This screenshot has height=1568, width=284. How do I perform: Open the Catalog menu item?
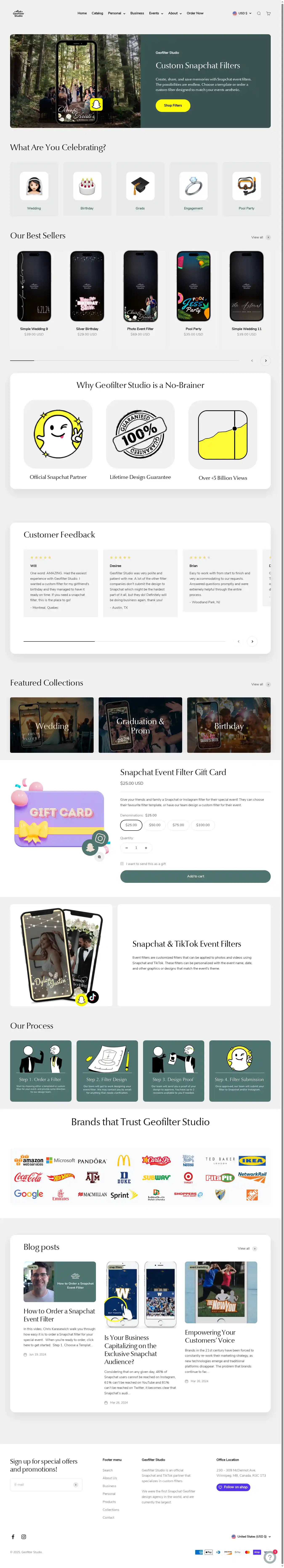click(x=97, y=13)
